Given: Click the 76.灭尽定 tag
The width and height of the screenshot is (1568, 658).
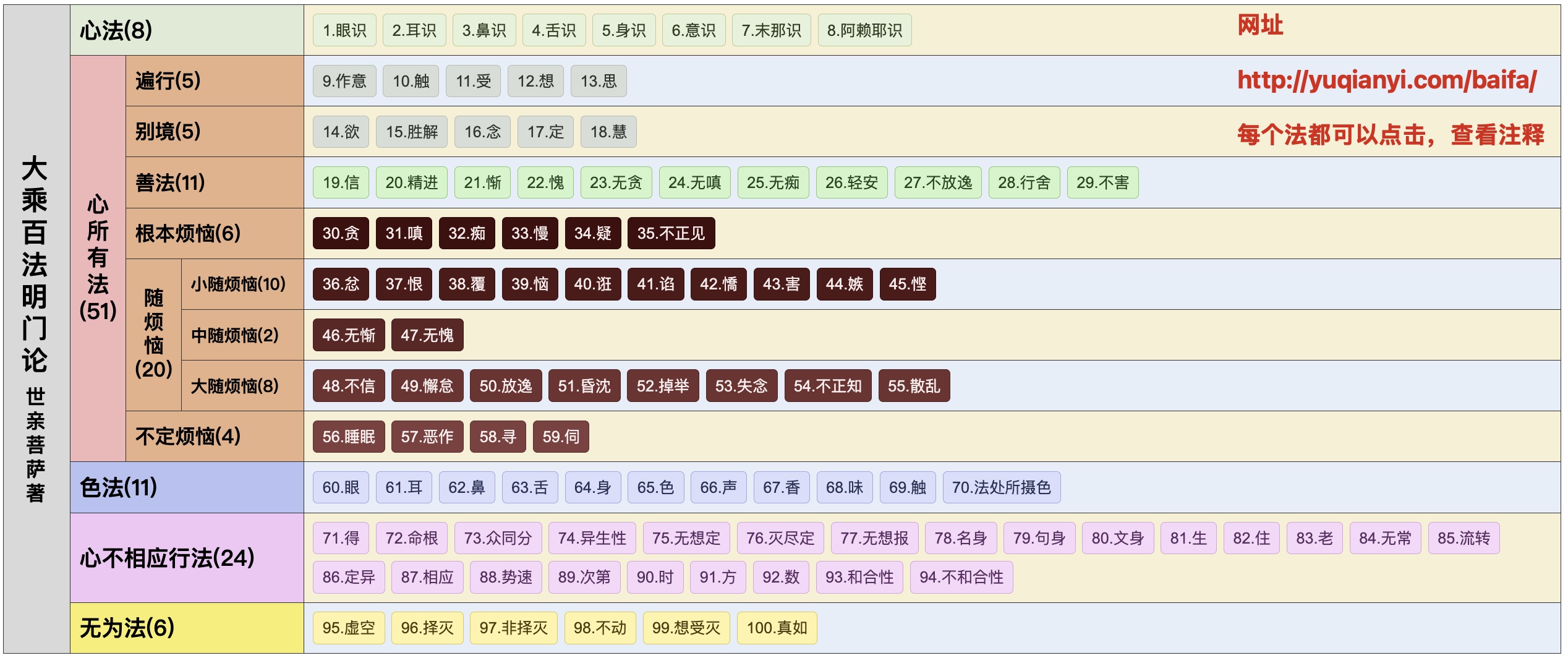Looking at the screenshot, I should pos(780,538).
